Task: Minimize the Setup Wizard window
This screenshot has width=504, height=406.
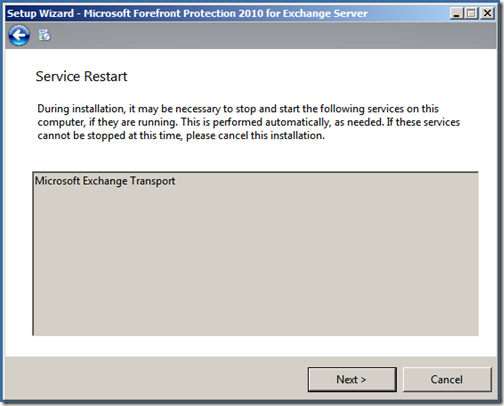Action: (457, 13)
